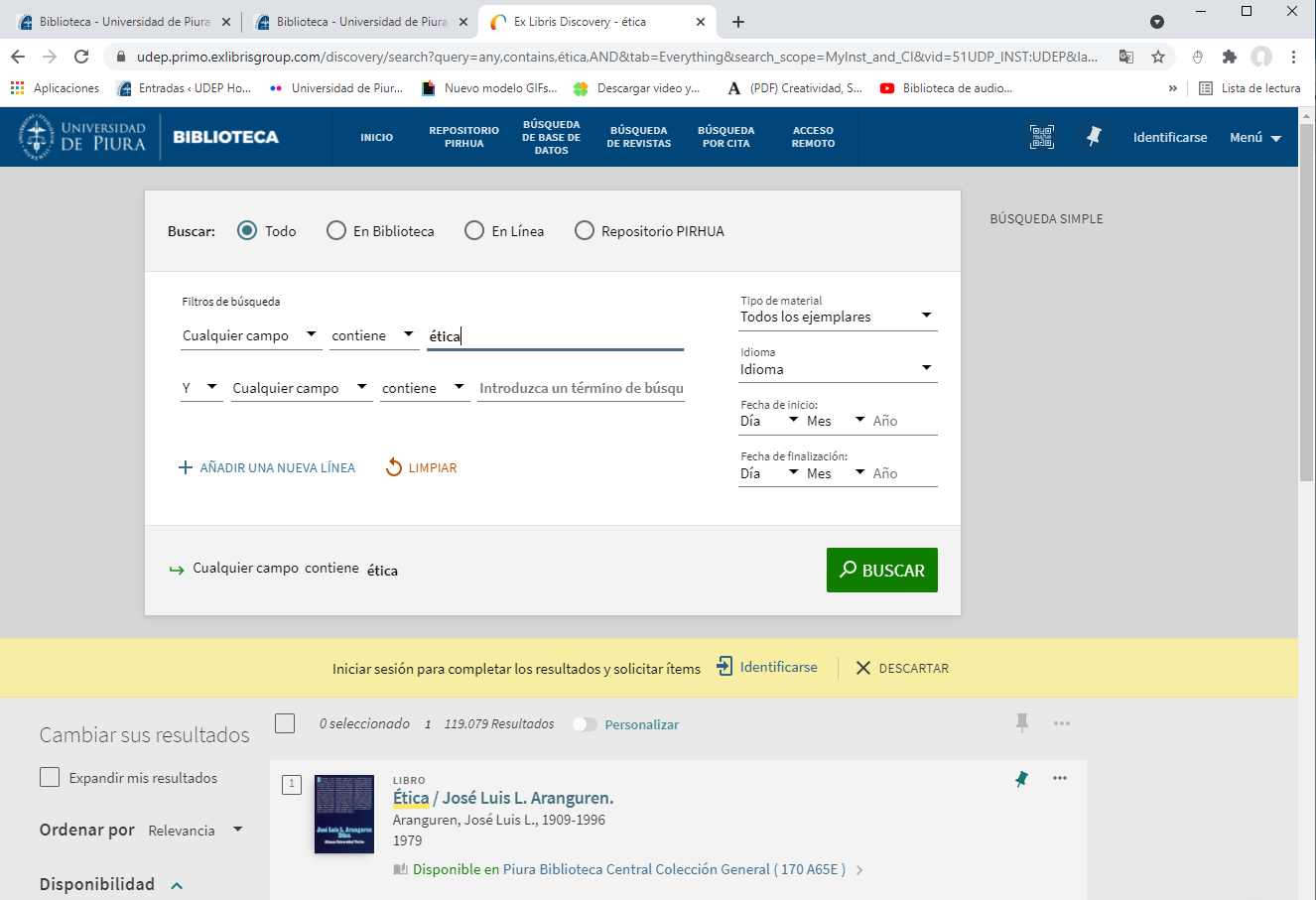Open Repositorio Pirhua nav item
Image resolution: width=1316 pixels, height=900 pixels.
coord(463,137)
